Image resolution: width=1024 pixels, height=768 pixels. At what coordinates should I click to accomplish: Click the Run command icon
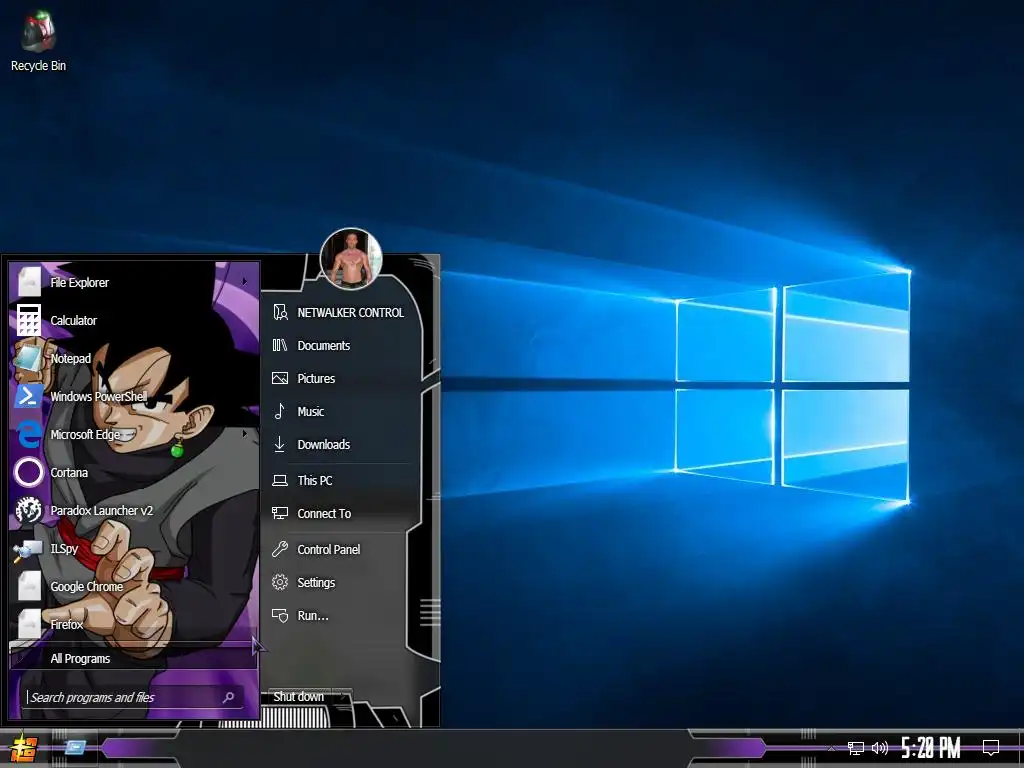280,615
